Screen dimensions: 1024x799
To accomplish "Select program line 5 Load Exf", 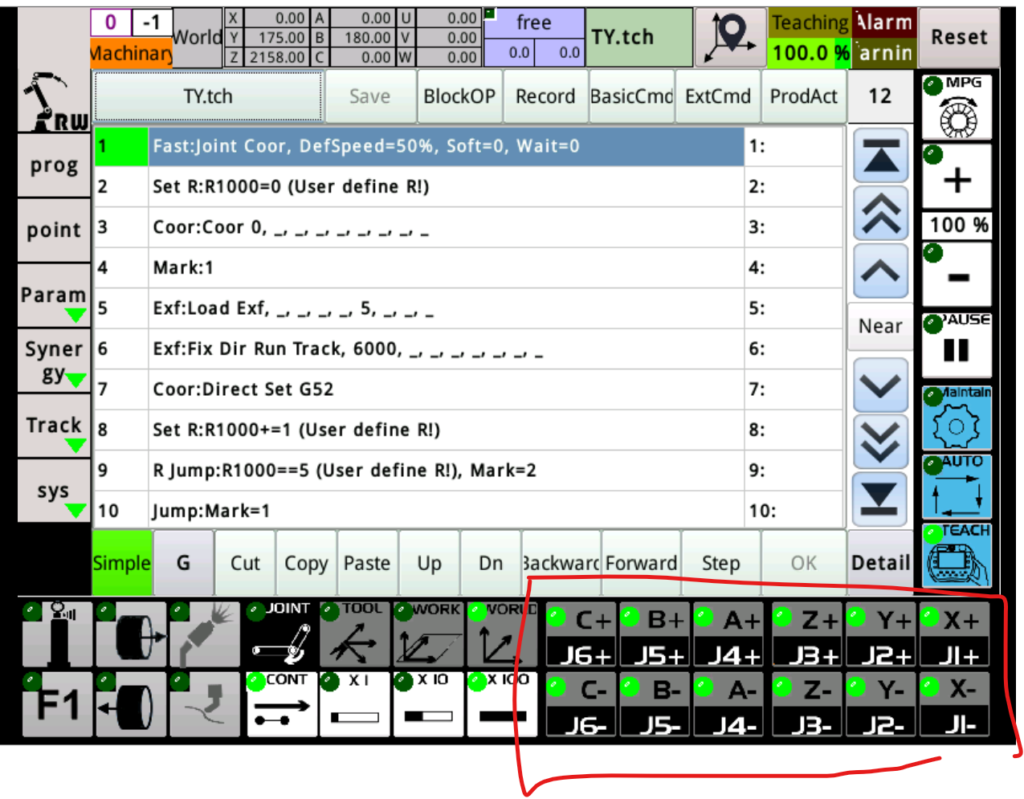I will tap(446, 308).
